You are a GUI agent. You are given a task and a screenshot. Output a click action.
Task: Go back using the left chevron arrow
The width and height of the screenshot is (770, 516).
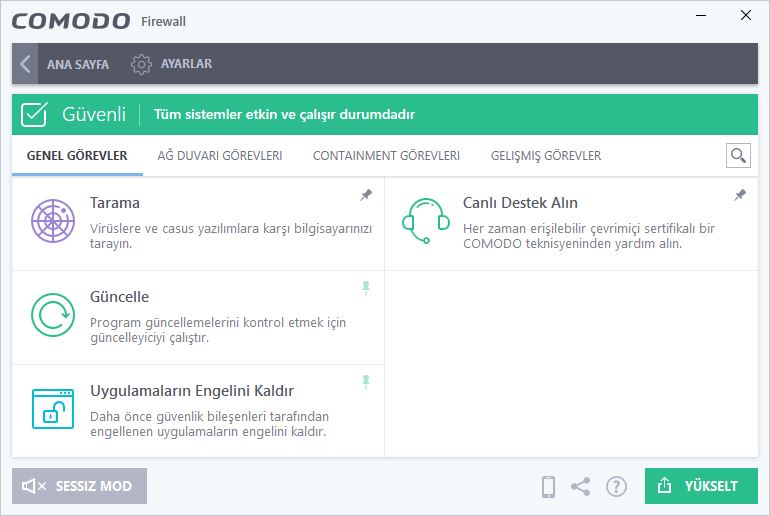point(25,64)
